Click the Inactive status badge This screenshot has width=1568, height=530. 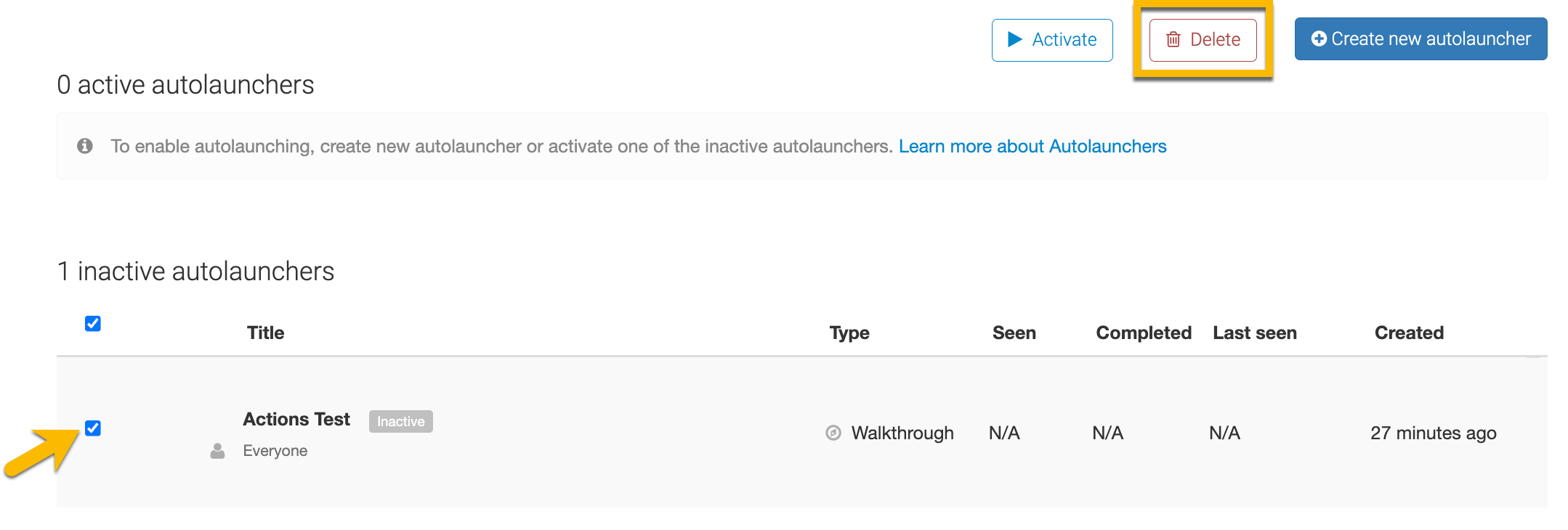click(400, 422)
